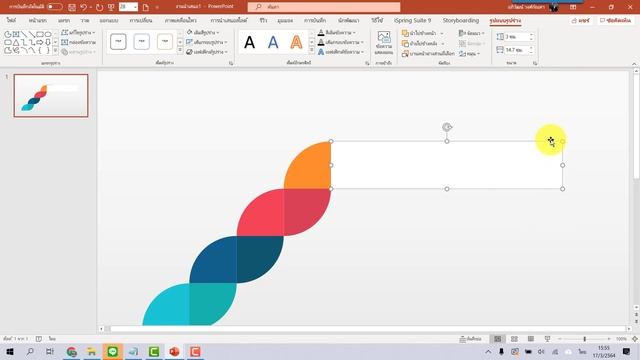Increase shape height with up stepper
Image resolution: width=640 pixels, height=360 pixels.
(x=531, y=35)
